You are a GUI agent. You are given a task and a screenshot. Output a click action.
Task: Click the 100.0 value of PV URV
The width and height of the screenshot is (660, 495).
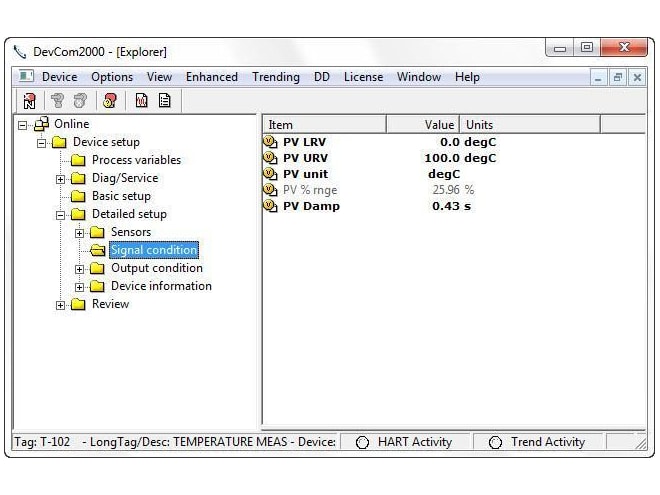point(442,158)
